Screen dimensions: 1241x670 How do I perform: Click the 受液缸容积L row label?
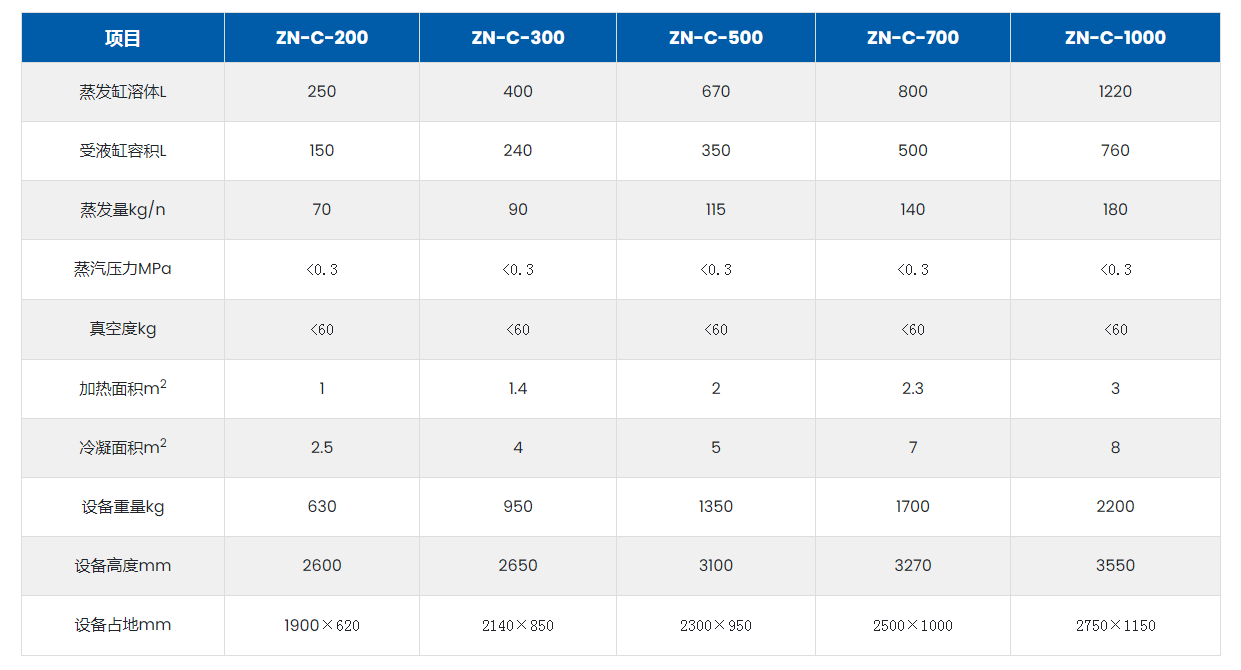point(123,151)
